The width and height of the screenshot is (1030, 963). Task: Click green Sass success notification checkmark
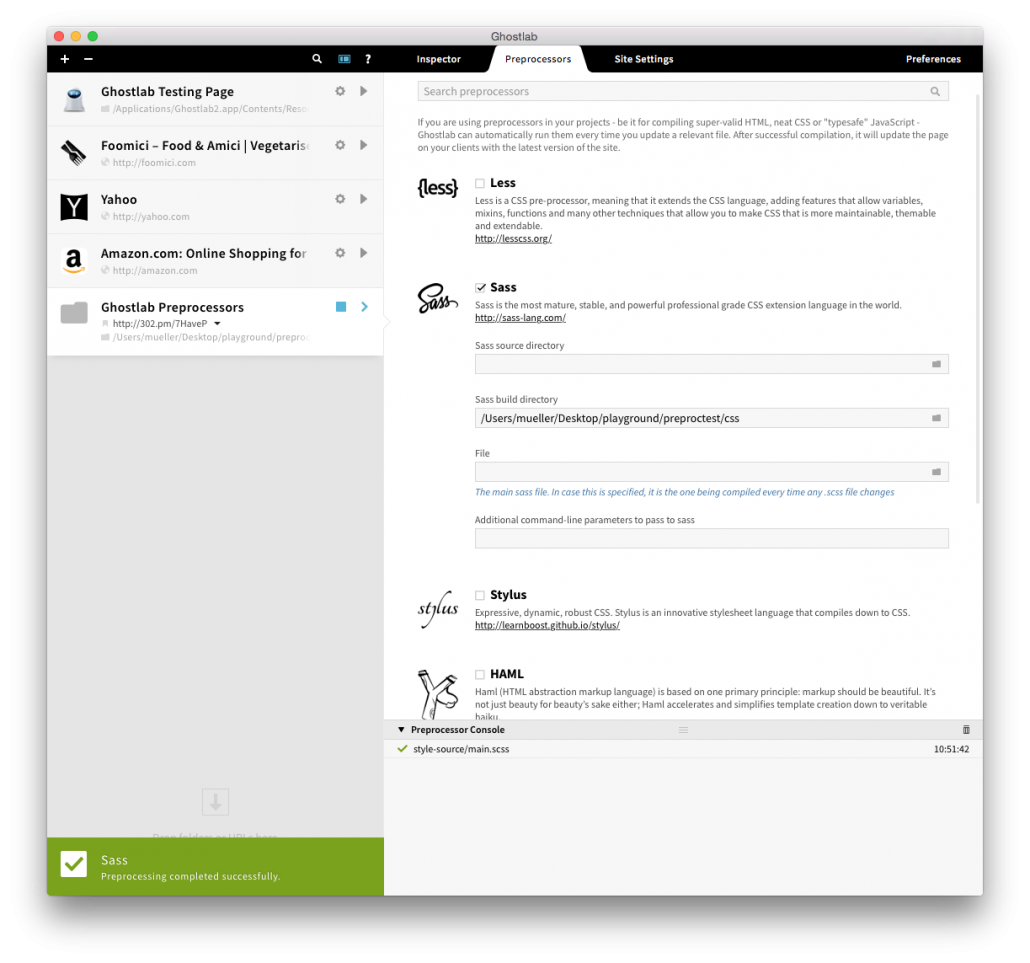point(74,864)
